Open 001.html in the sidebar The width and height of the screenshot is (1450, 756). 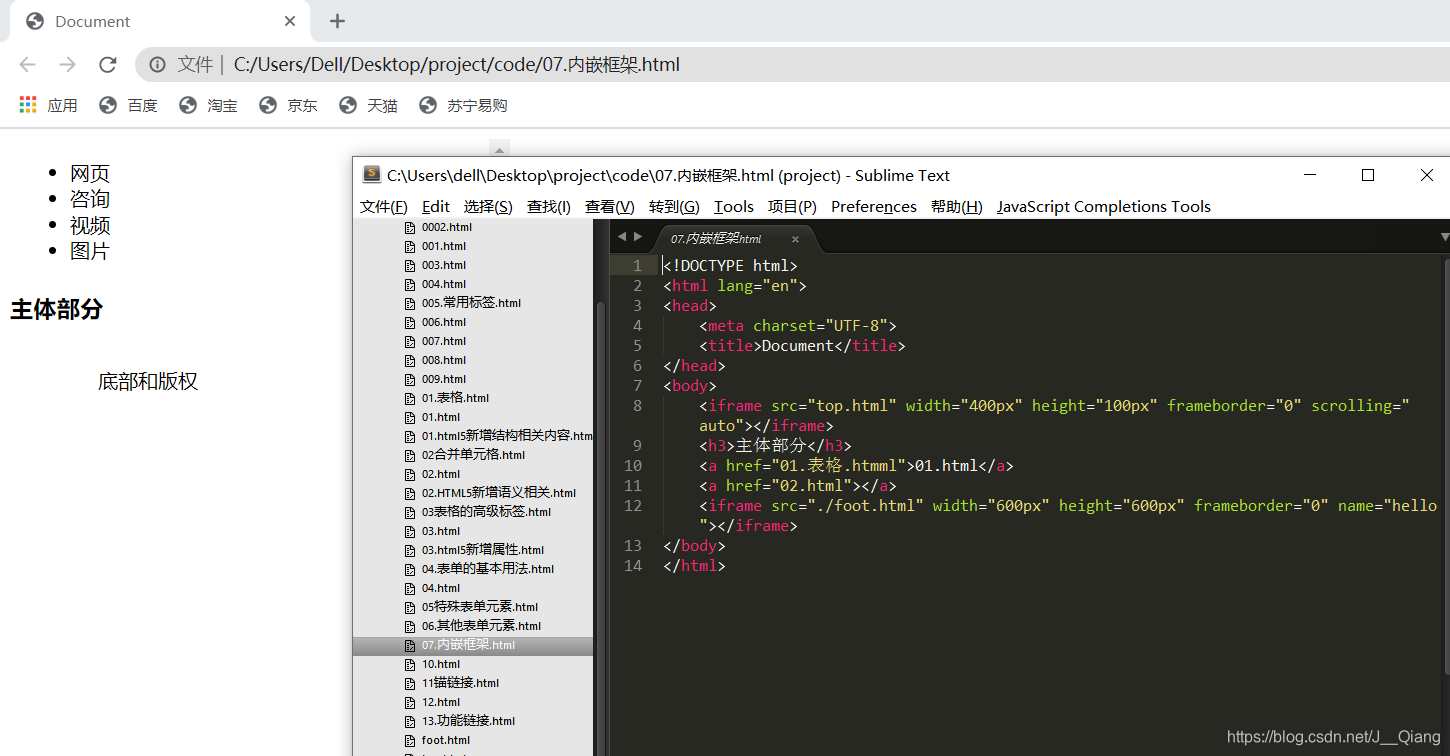(x=444, y=246)
